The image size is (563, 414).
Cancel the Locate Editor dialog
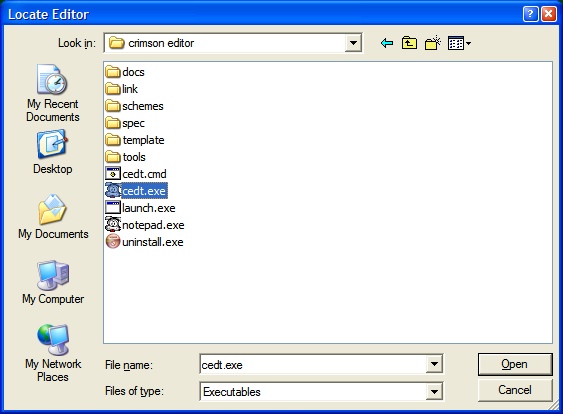[x=515, y=390]
